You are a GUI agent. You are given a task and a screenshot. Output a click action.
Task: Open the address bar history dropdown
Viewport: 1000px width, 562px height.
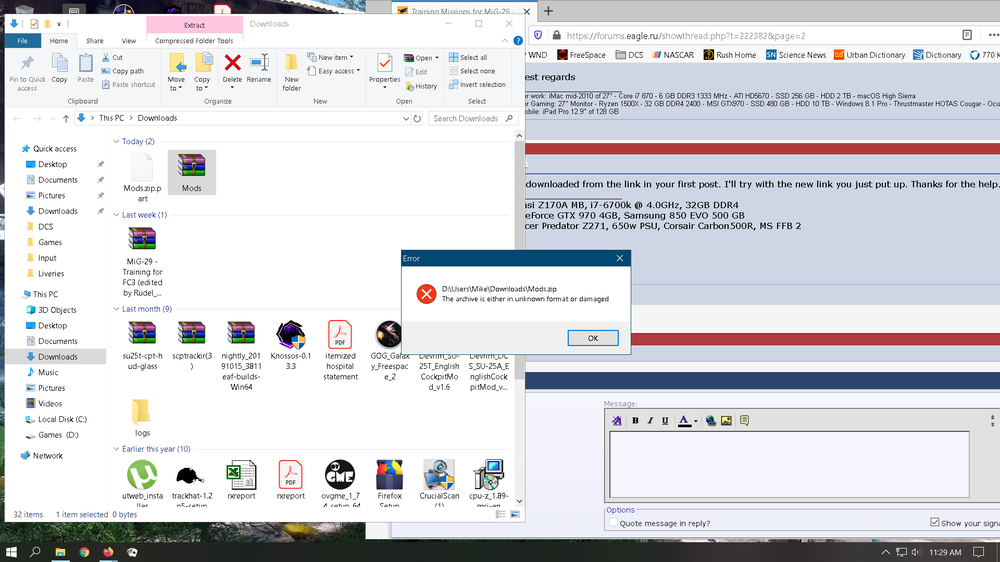coord(406,118)
